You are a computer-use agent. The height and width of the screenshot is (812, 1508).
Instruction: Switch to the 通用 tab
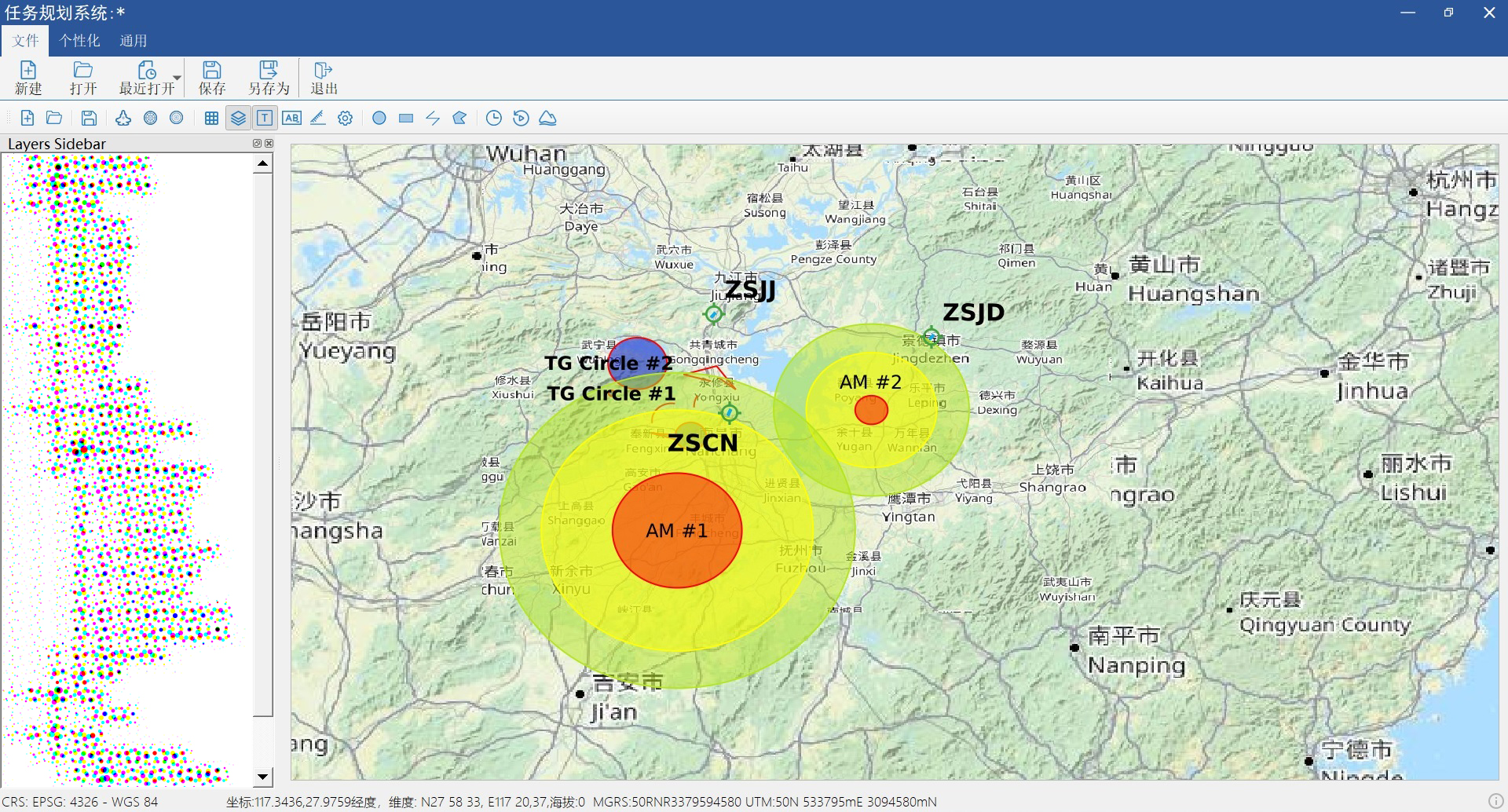coord(133,41)
